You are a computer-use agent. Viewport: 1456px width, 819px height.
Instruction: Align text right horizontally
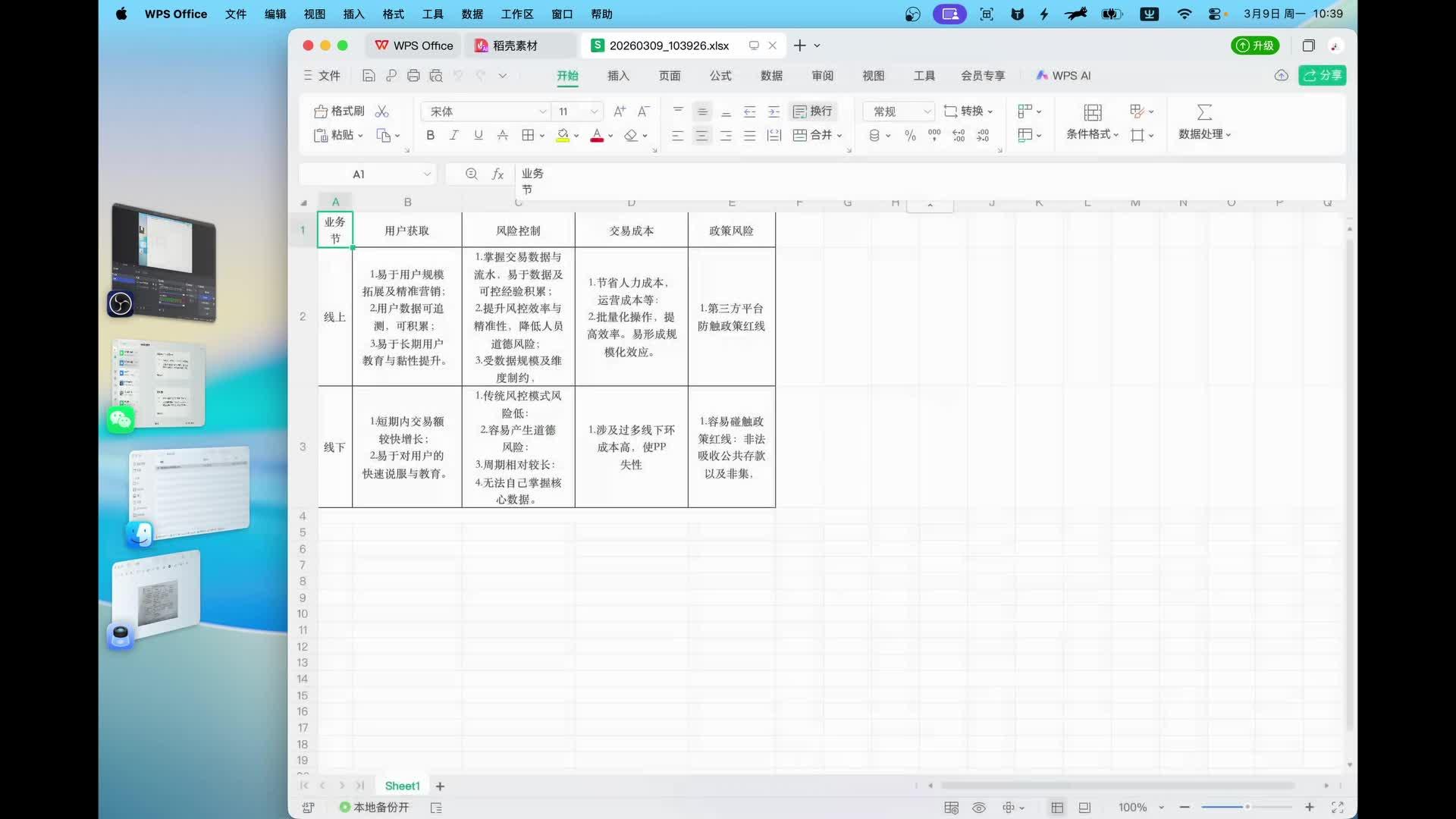pos(726,135)
